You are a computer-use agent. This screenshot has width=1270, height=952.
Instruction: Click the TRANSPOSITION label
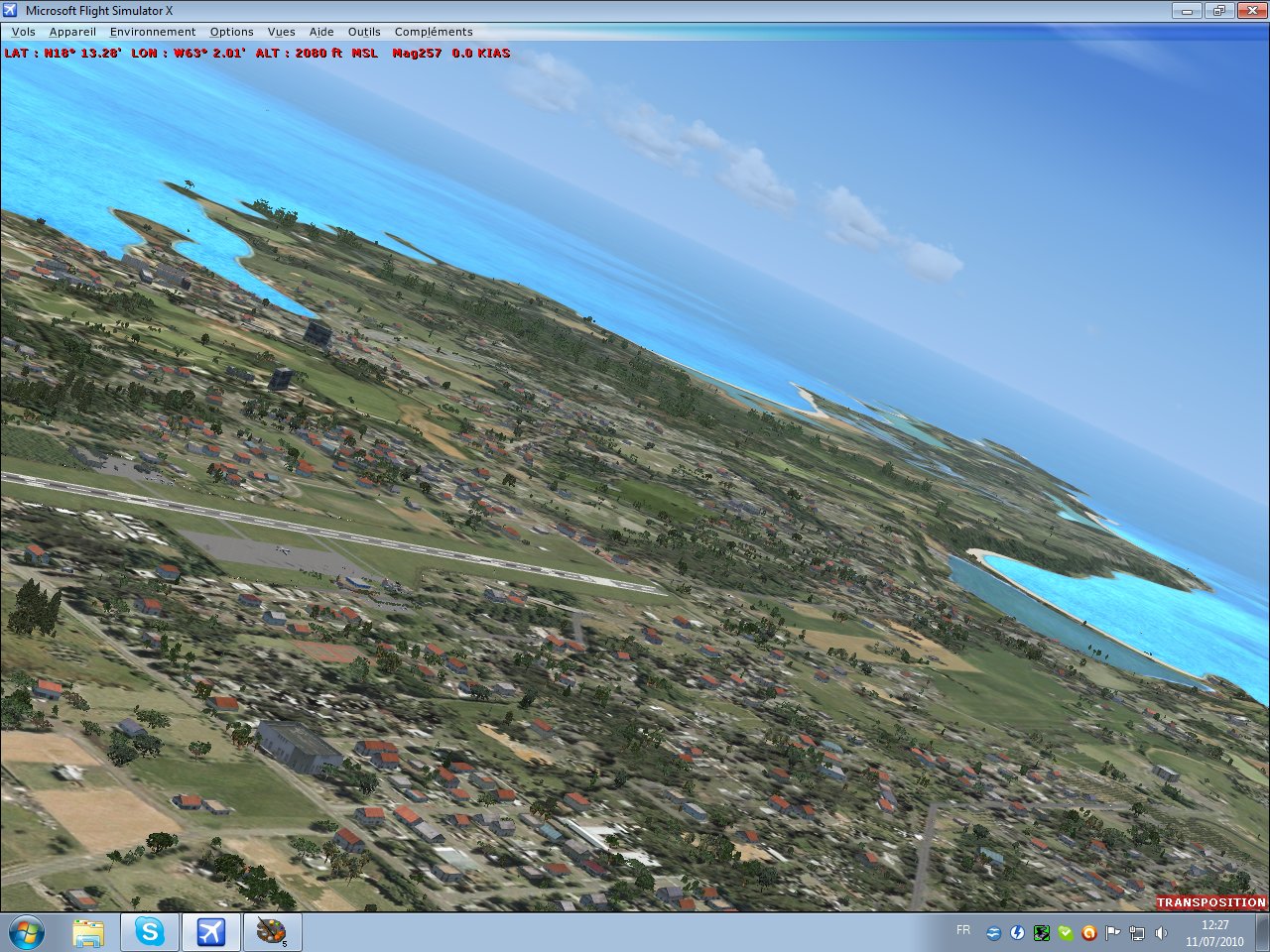pos(1211,902)
